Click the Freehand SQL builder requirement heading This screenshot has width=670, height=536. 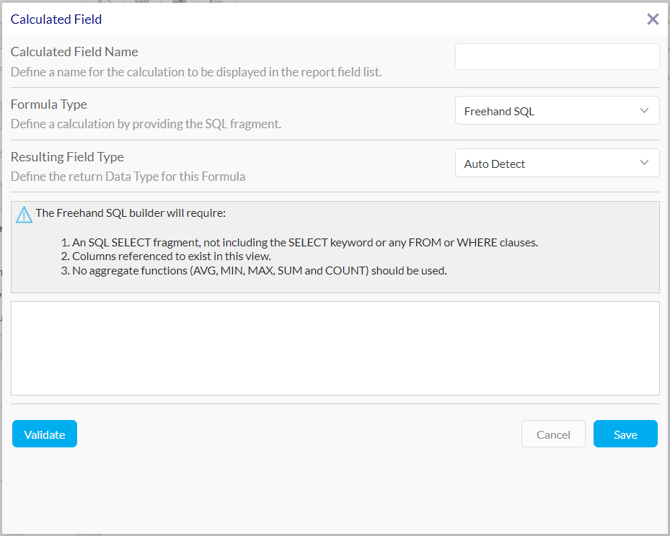pyautogui.click(x=131, y=213)
